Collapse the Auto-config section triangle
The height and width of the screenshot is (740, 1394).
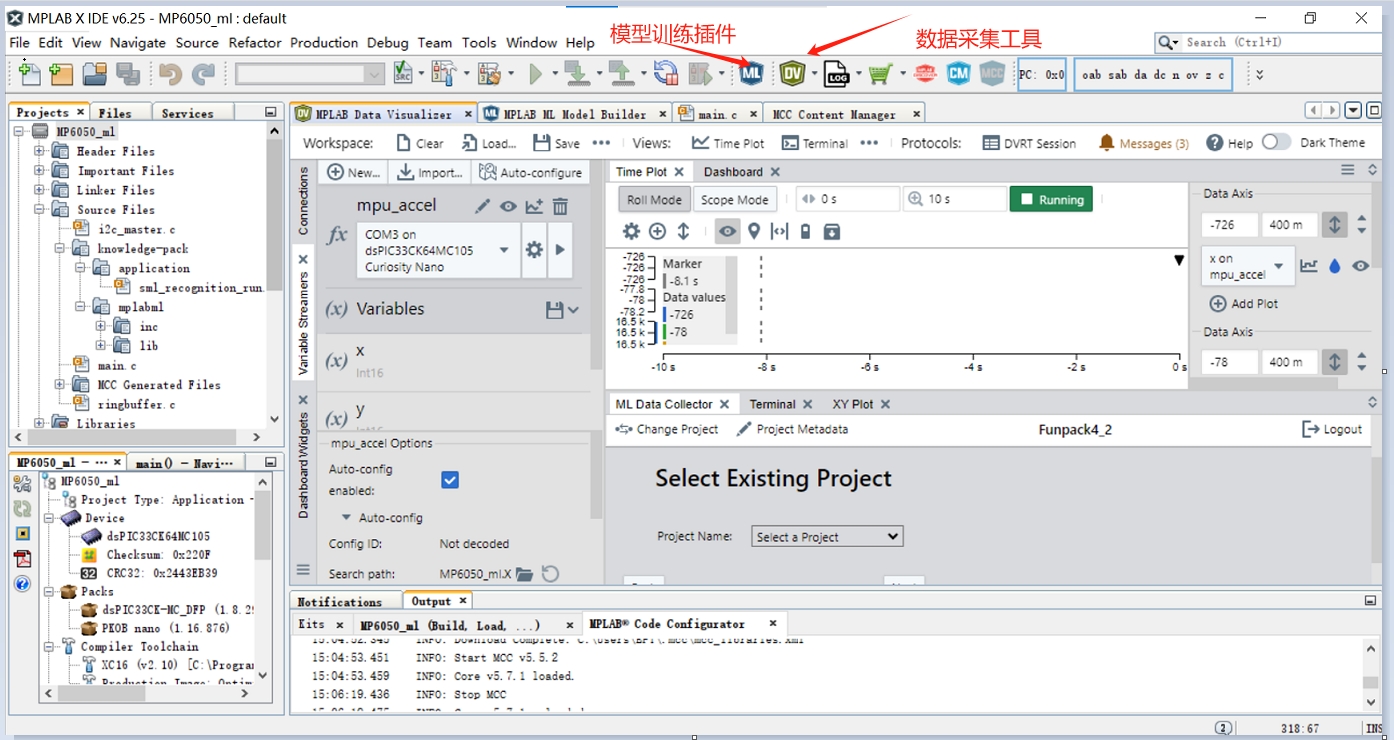(x=346, y=518)
